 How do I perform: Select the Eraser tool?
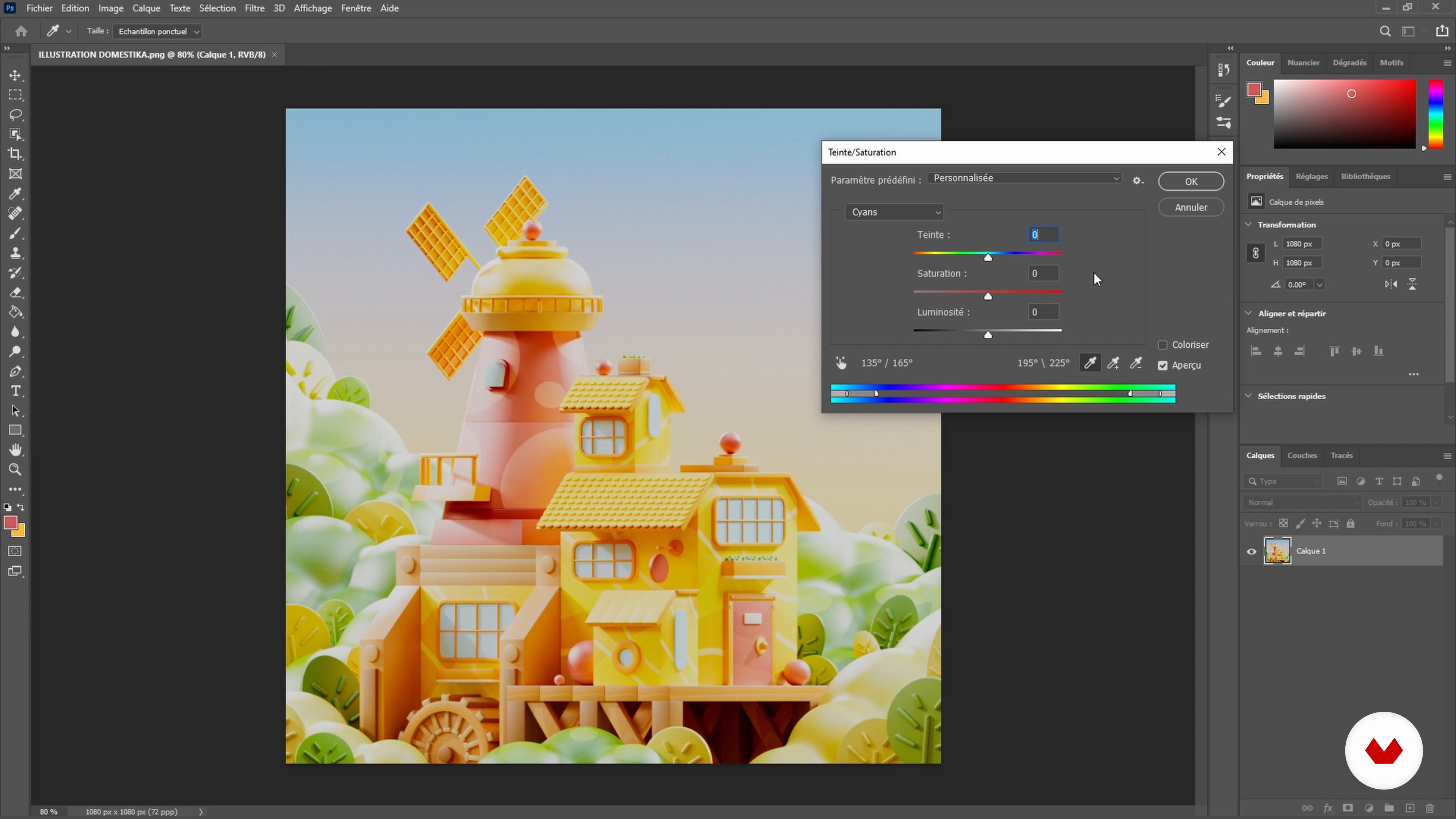pos(15,292)
